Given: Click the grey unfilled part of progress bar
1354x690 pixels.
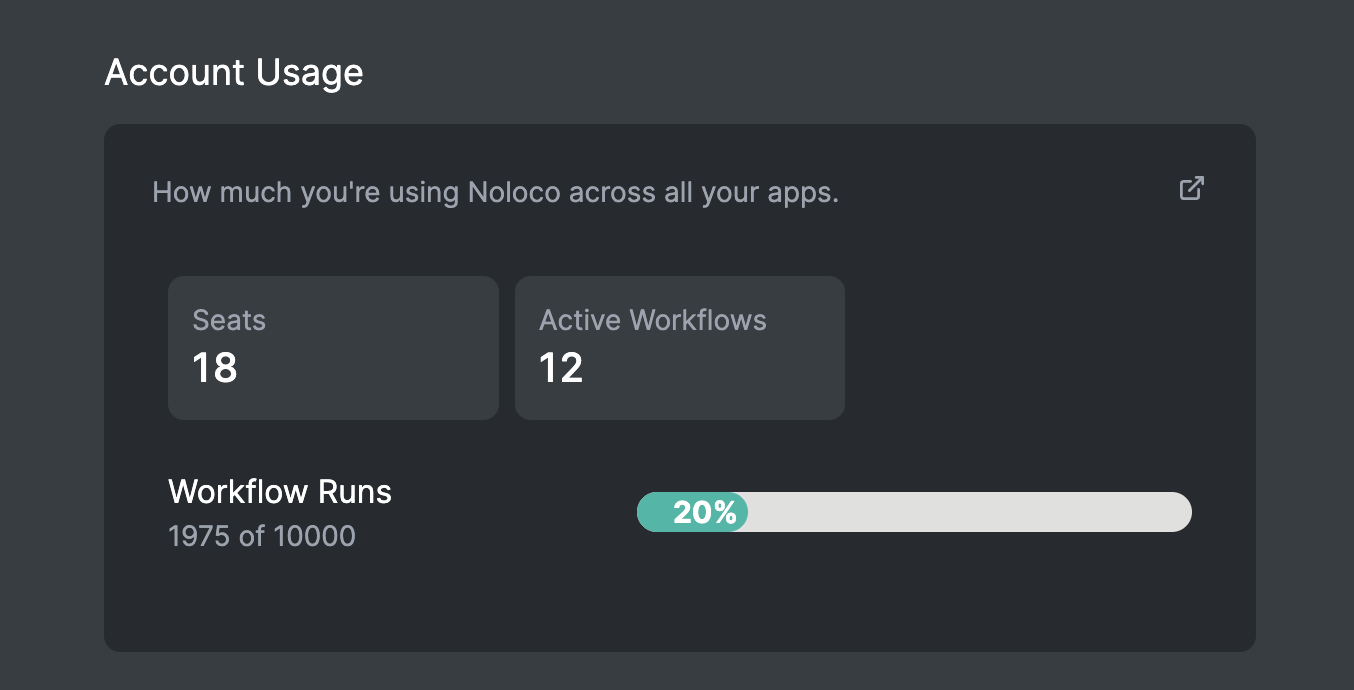Looking at the screenshot, I should click(x=970, y=512).
